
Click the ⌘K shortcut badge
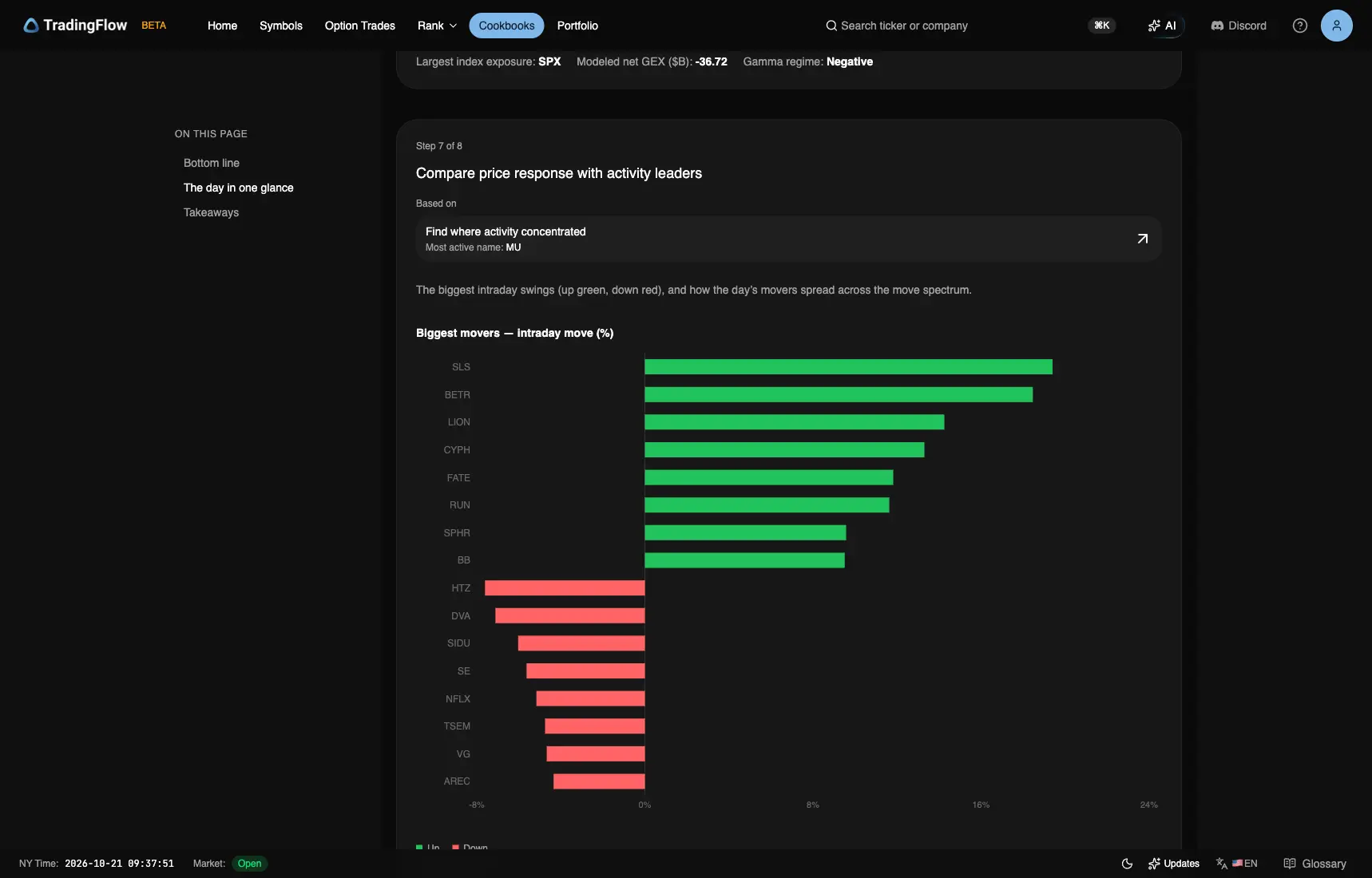pos(1102,26)
